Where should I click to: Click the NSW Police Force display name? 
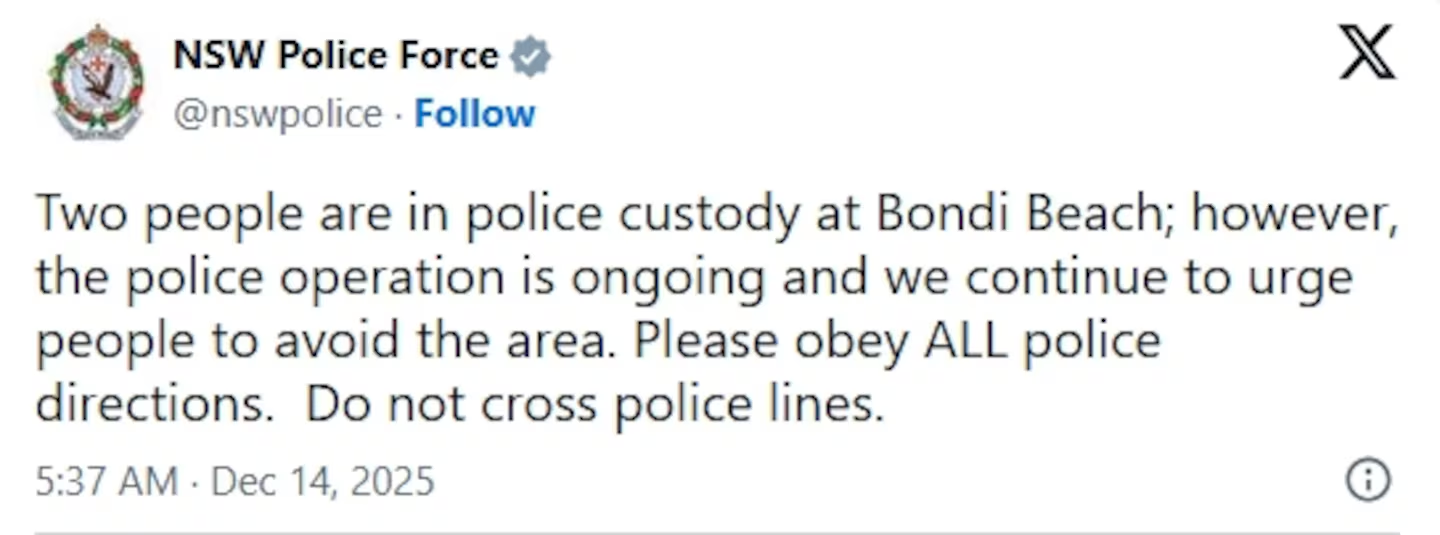tap(335, 55)
